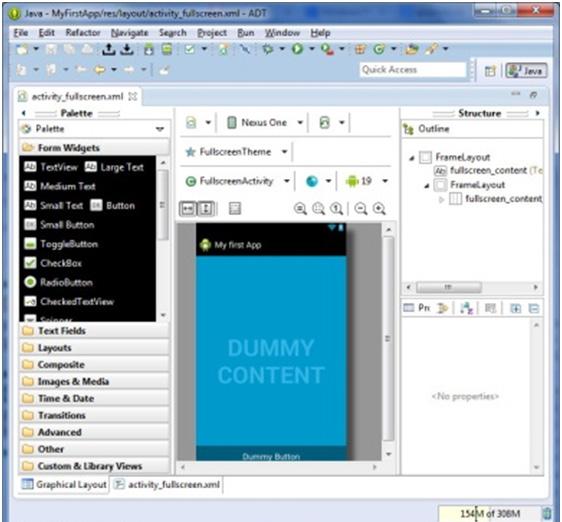Toggle fill width layout button
Image resolution: width=562 pixels, height=522 pixels.
pos(188,208)
